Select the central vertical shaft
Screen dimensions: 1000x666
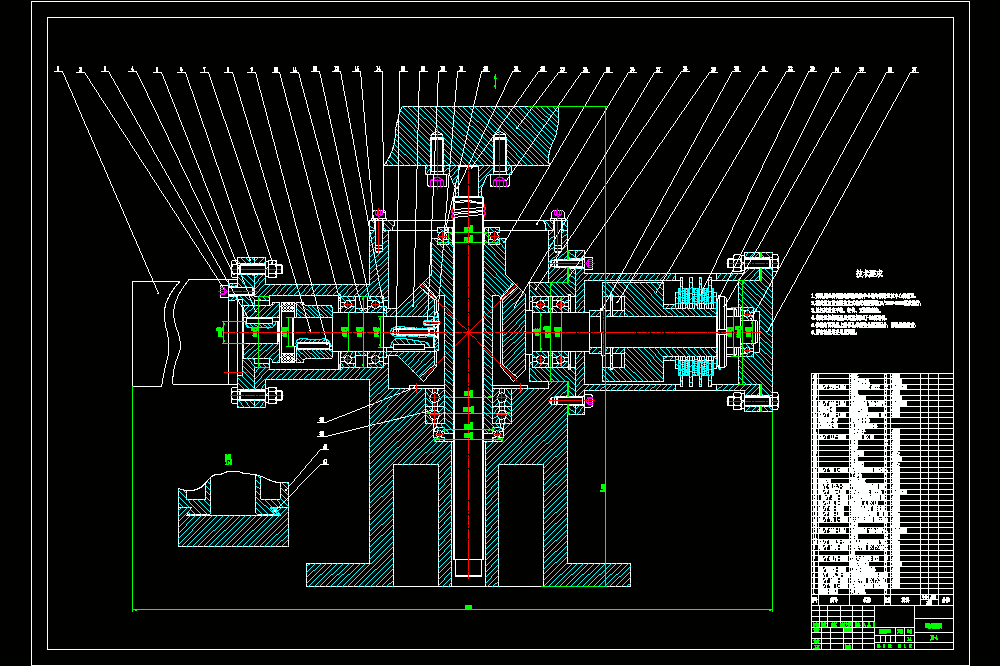click(468, 370)
